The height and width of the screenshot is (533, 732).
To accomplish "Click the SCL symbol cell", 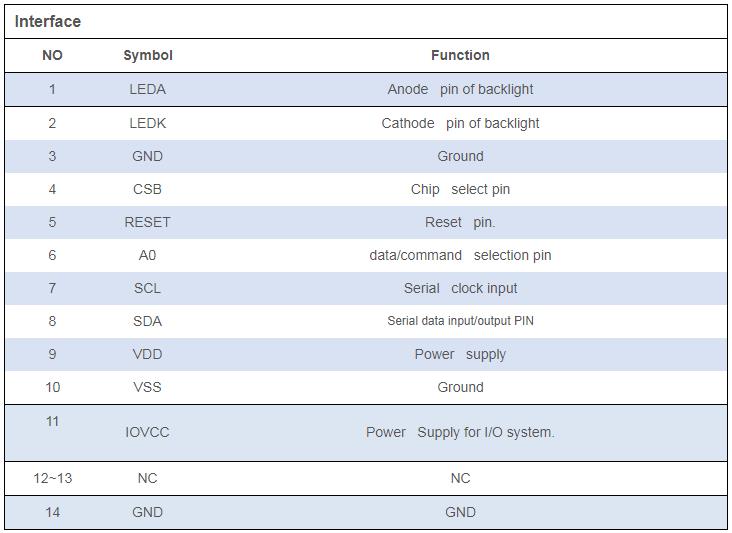I will tap(148, 288).
